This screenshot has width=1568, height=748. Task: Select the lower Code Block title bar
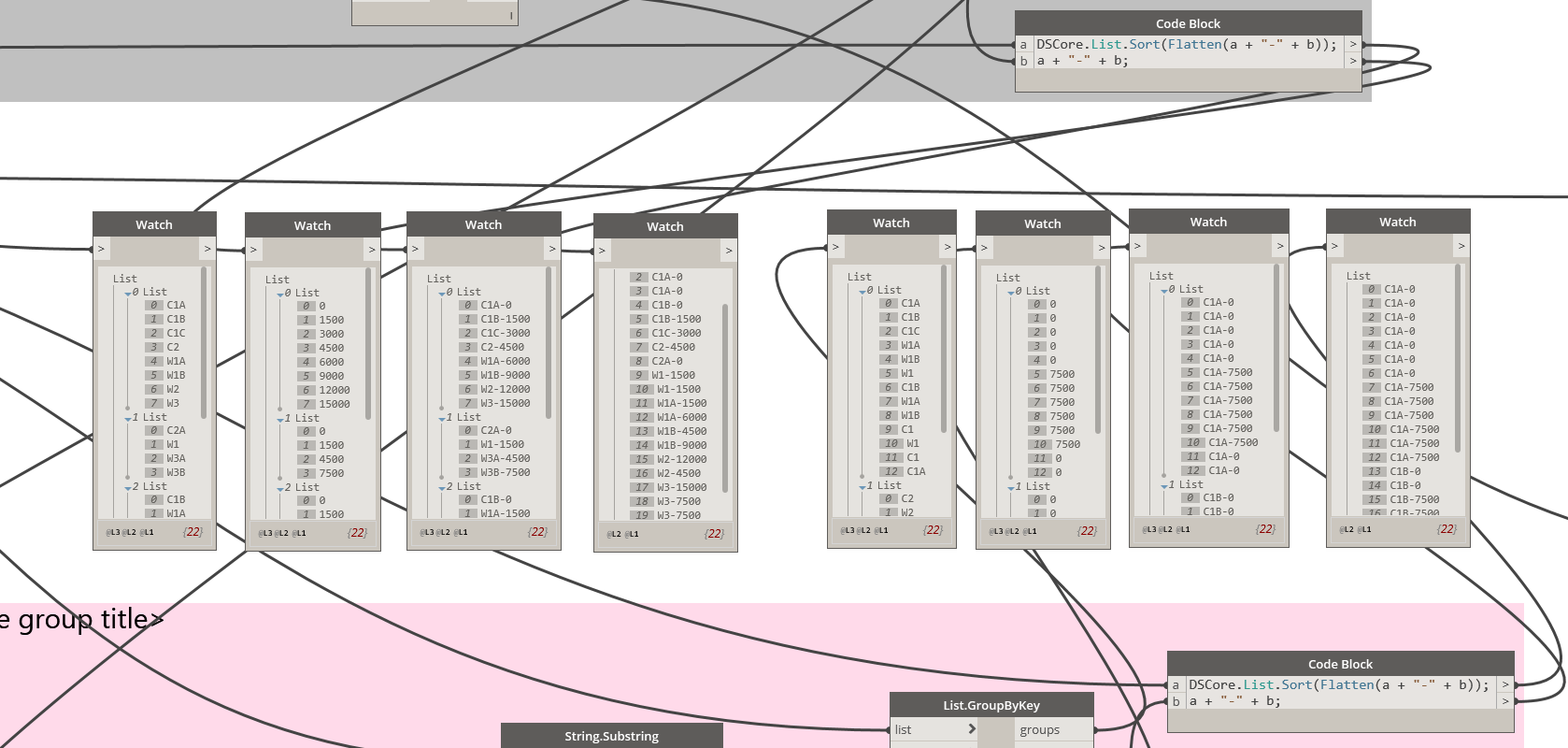(1340, 664)
